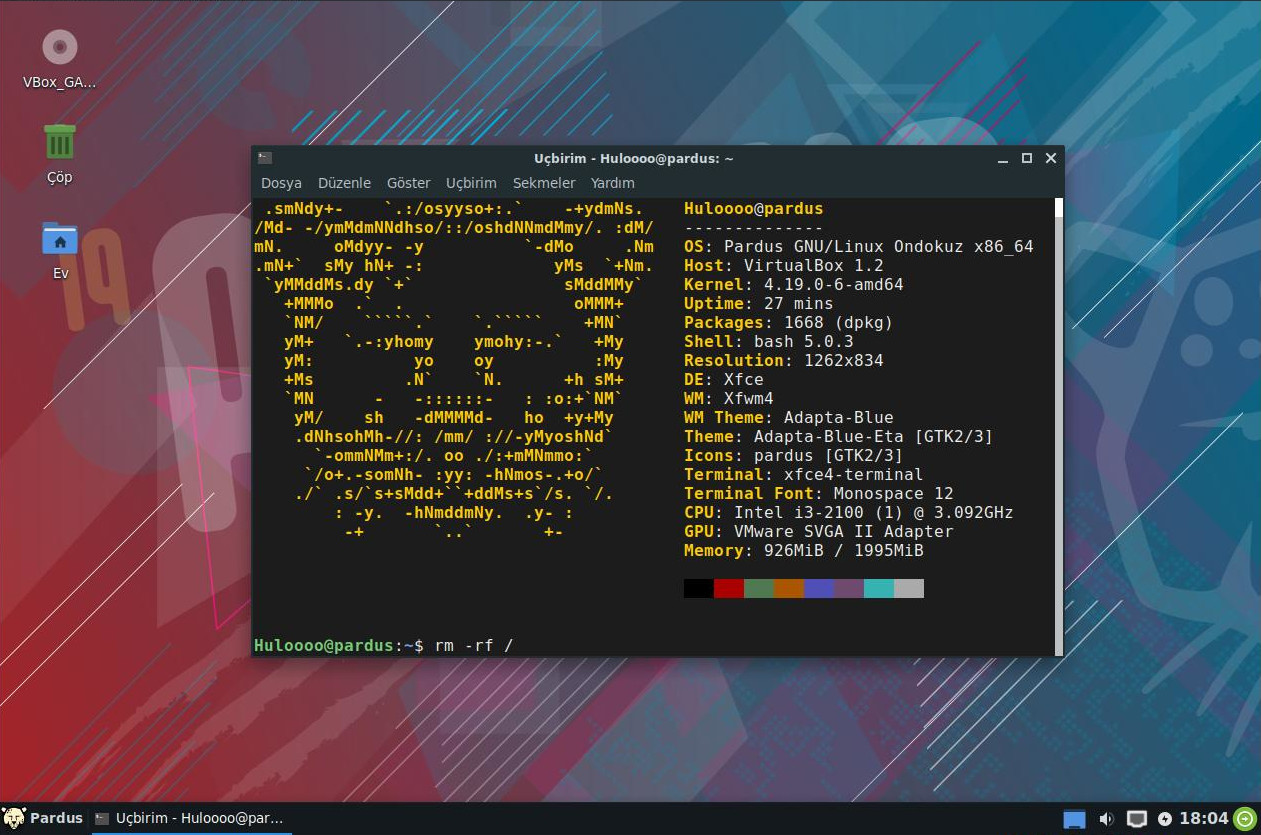Click the 'Uptime: 27 mins' line
1261x835 pixels.
pyautogui.click(x=759, y=304)
